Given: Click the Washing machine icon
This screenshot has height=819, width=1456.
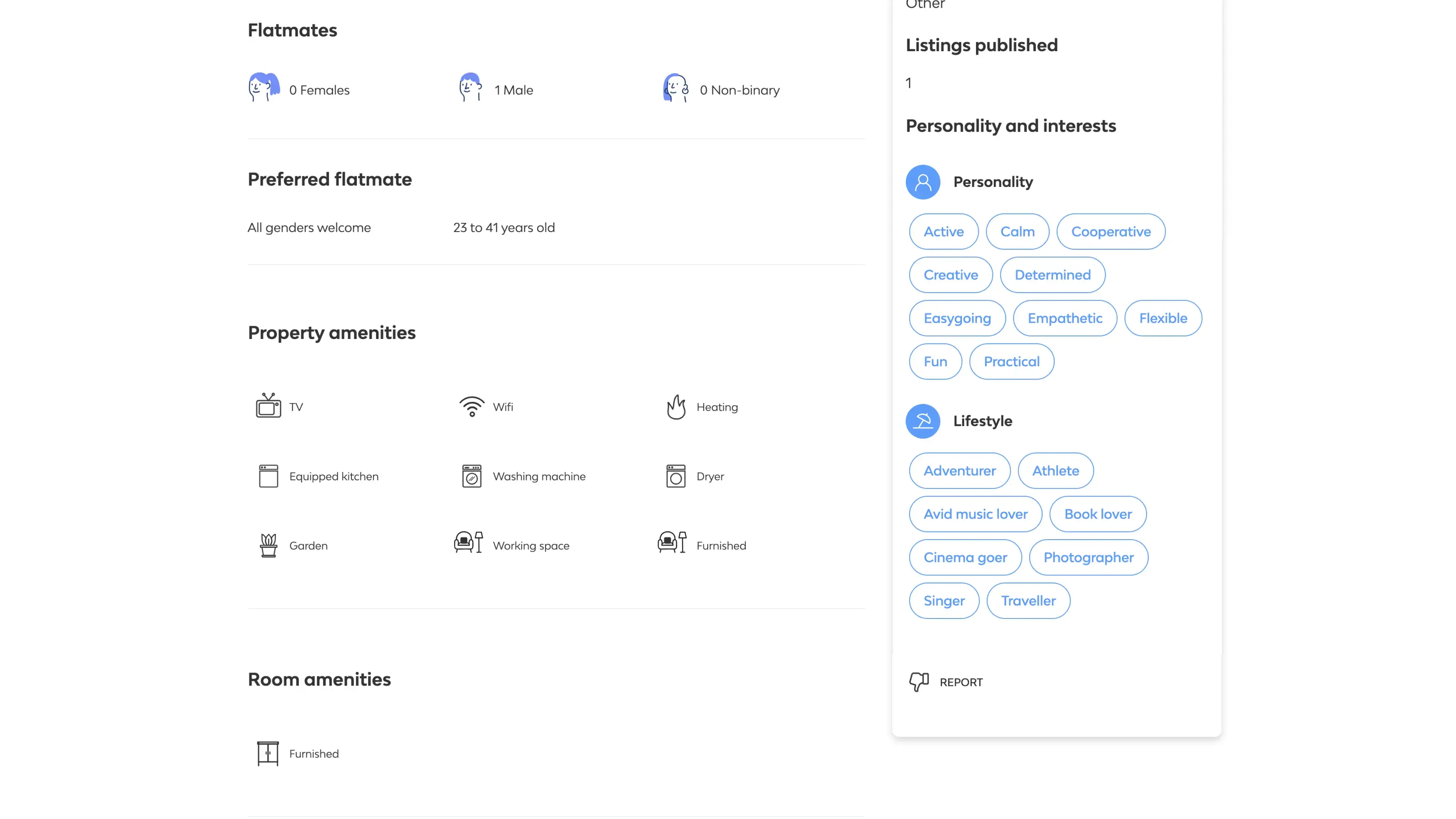Looking at the screenshot, I should pos(471,476).
